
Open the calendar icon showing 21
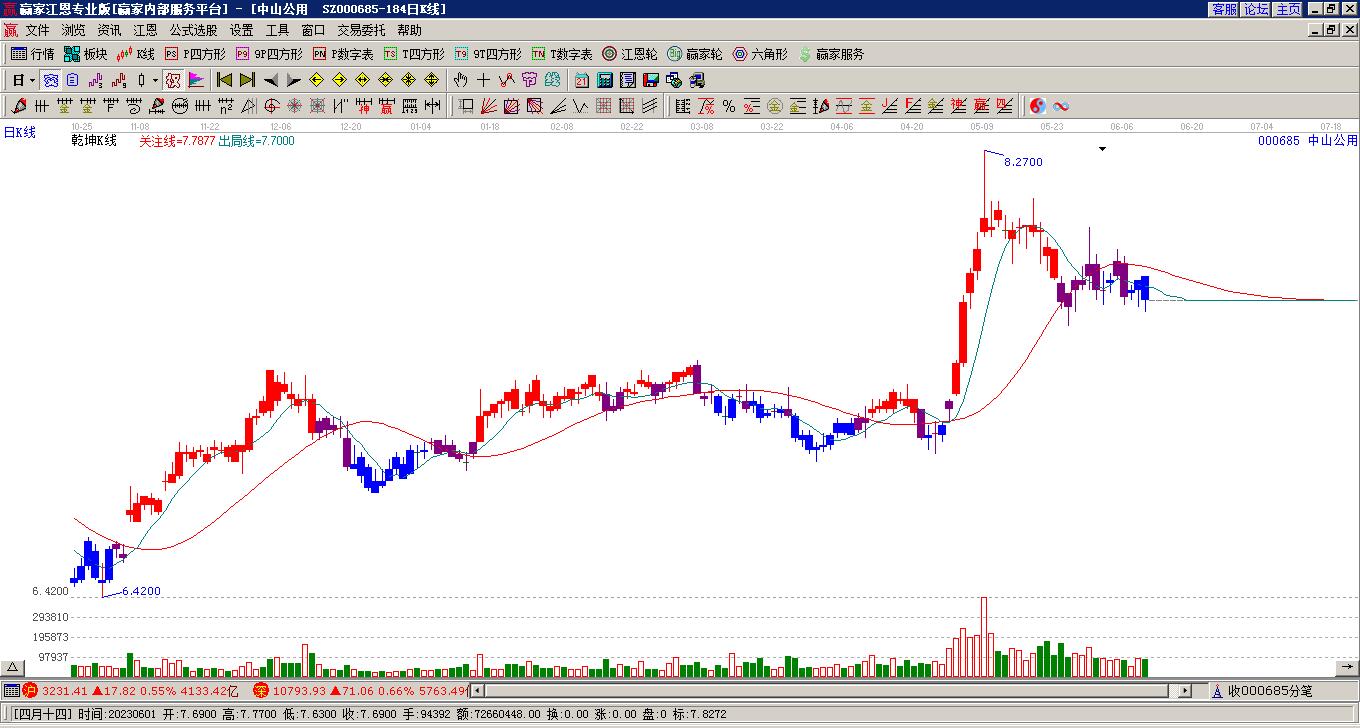[582, 80]
